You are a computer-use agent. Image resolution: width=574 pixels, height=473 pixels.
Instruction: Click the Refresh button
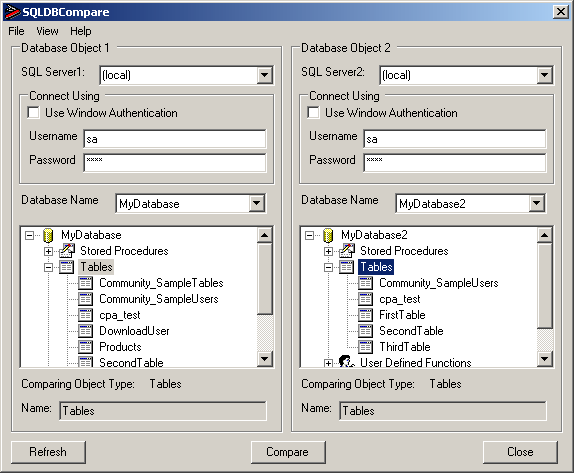tap(48, 452)
